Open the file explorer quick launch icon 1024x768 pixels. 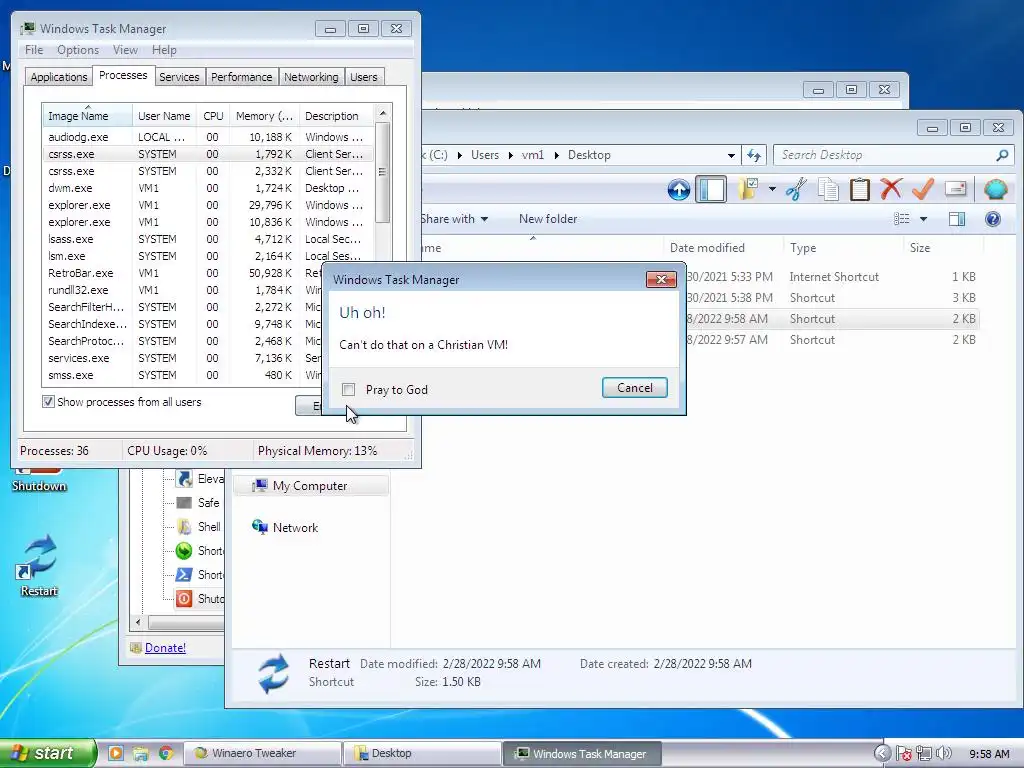pos(140,753)
